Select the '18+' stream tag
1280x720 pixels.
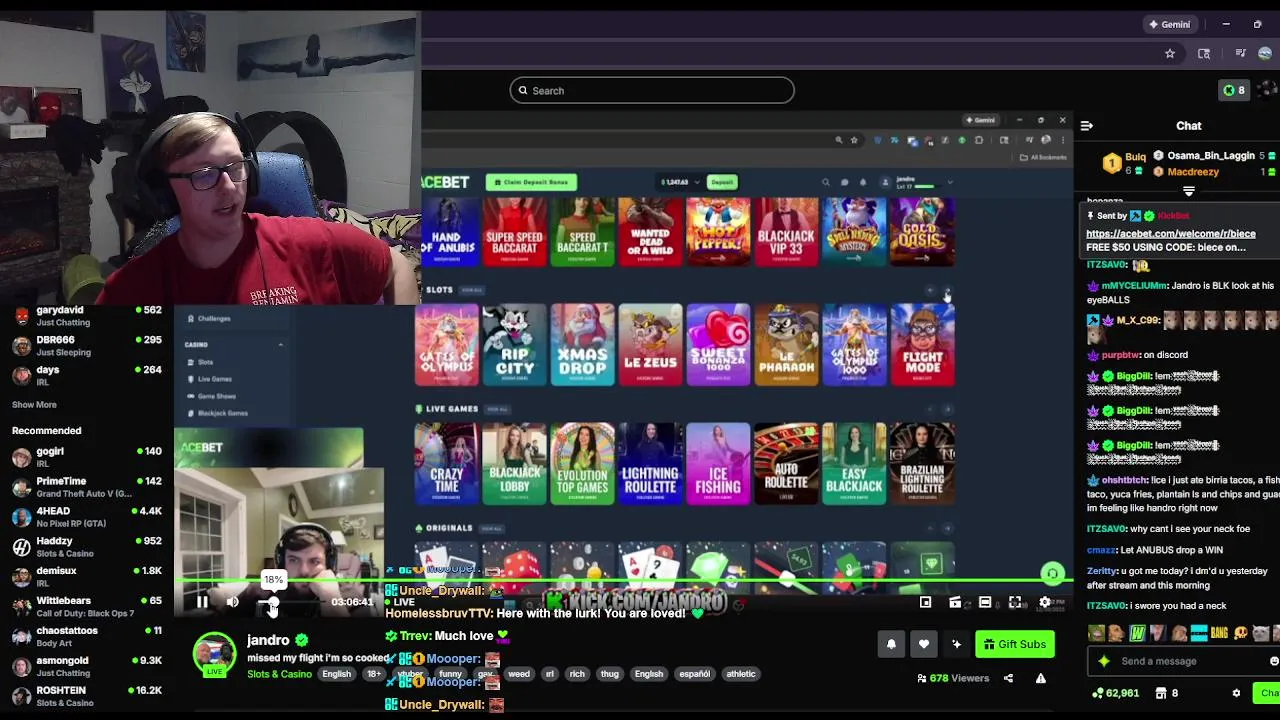pyautogui.click(x=374, y=674)
